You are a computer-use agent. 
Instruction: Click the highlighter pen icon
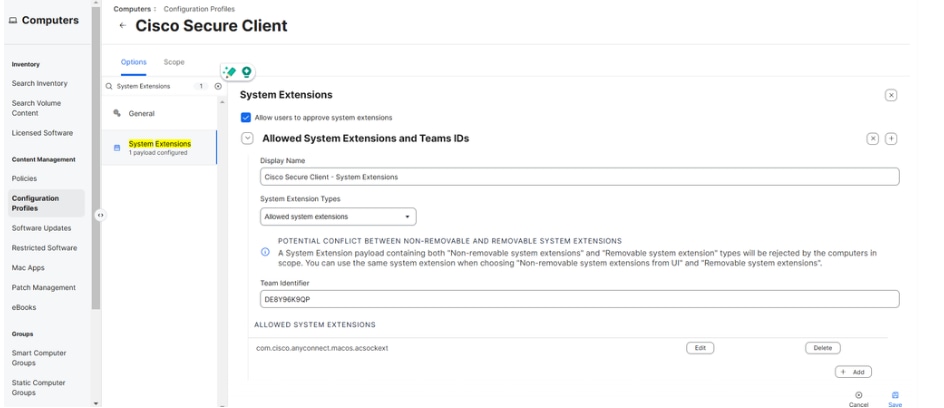pyautogui.click(x=232, y=72)
